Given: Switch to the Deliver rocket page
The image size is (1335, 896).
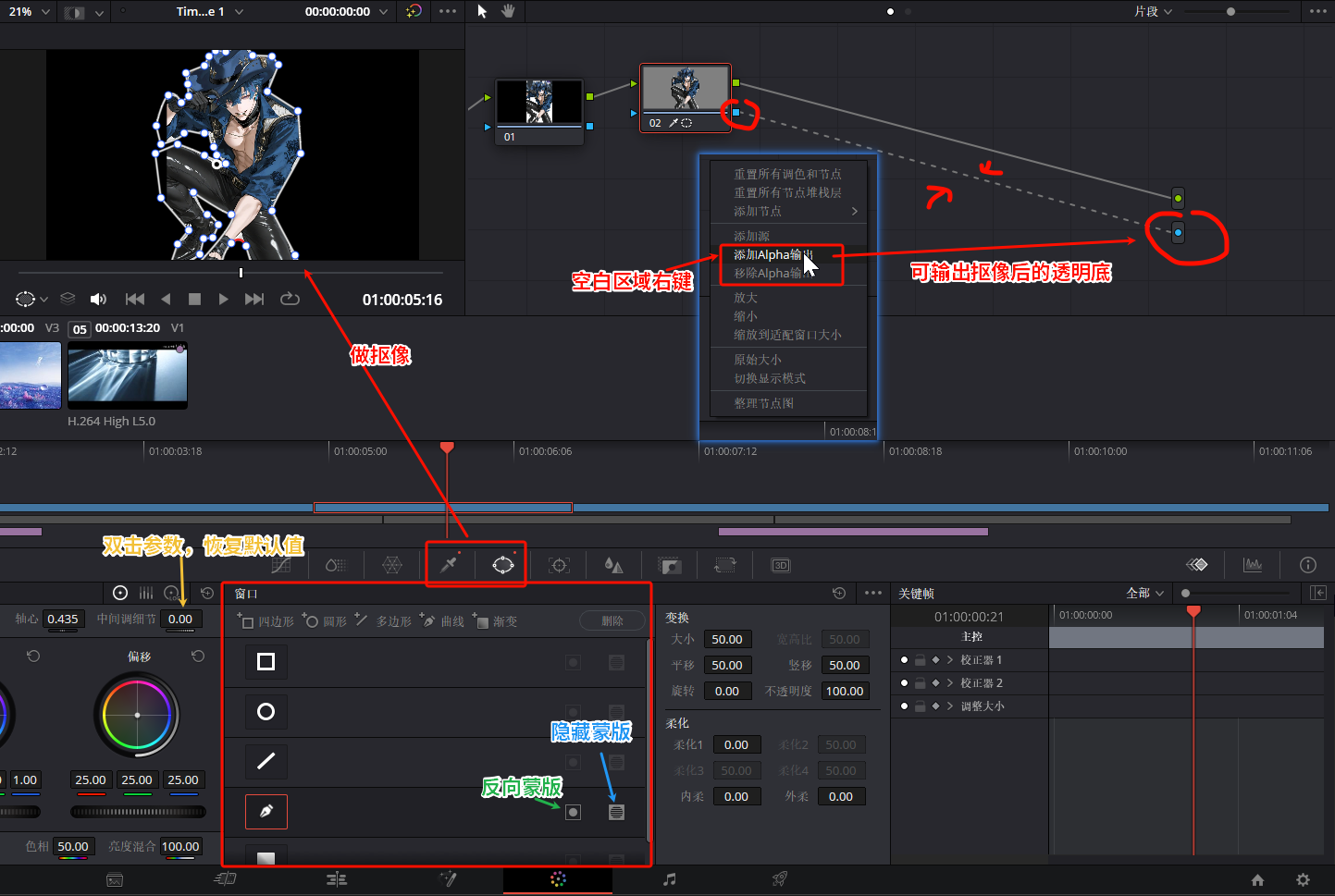Looking at the screenshot, I should click(780, 878).
